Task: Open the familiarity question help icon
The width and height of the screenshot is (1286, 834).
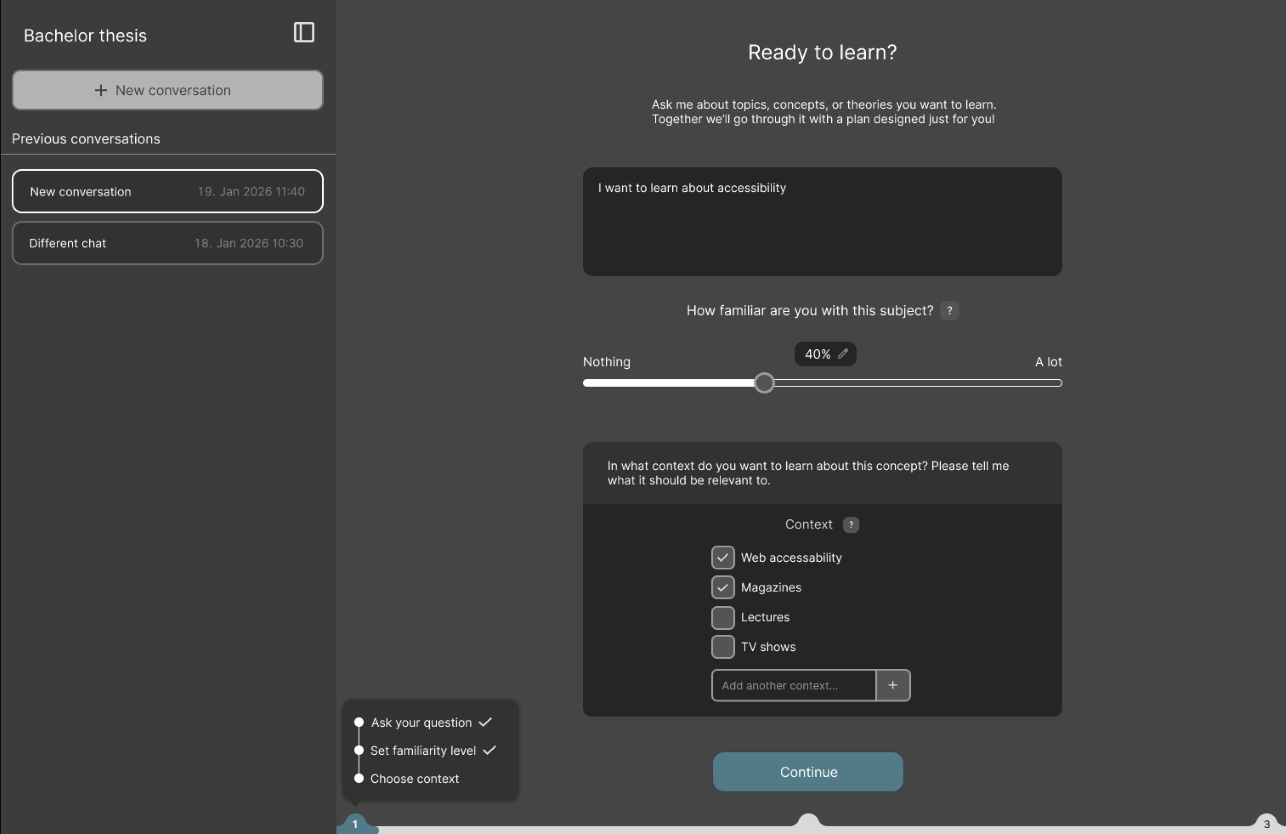Action: pos(949,311)
